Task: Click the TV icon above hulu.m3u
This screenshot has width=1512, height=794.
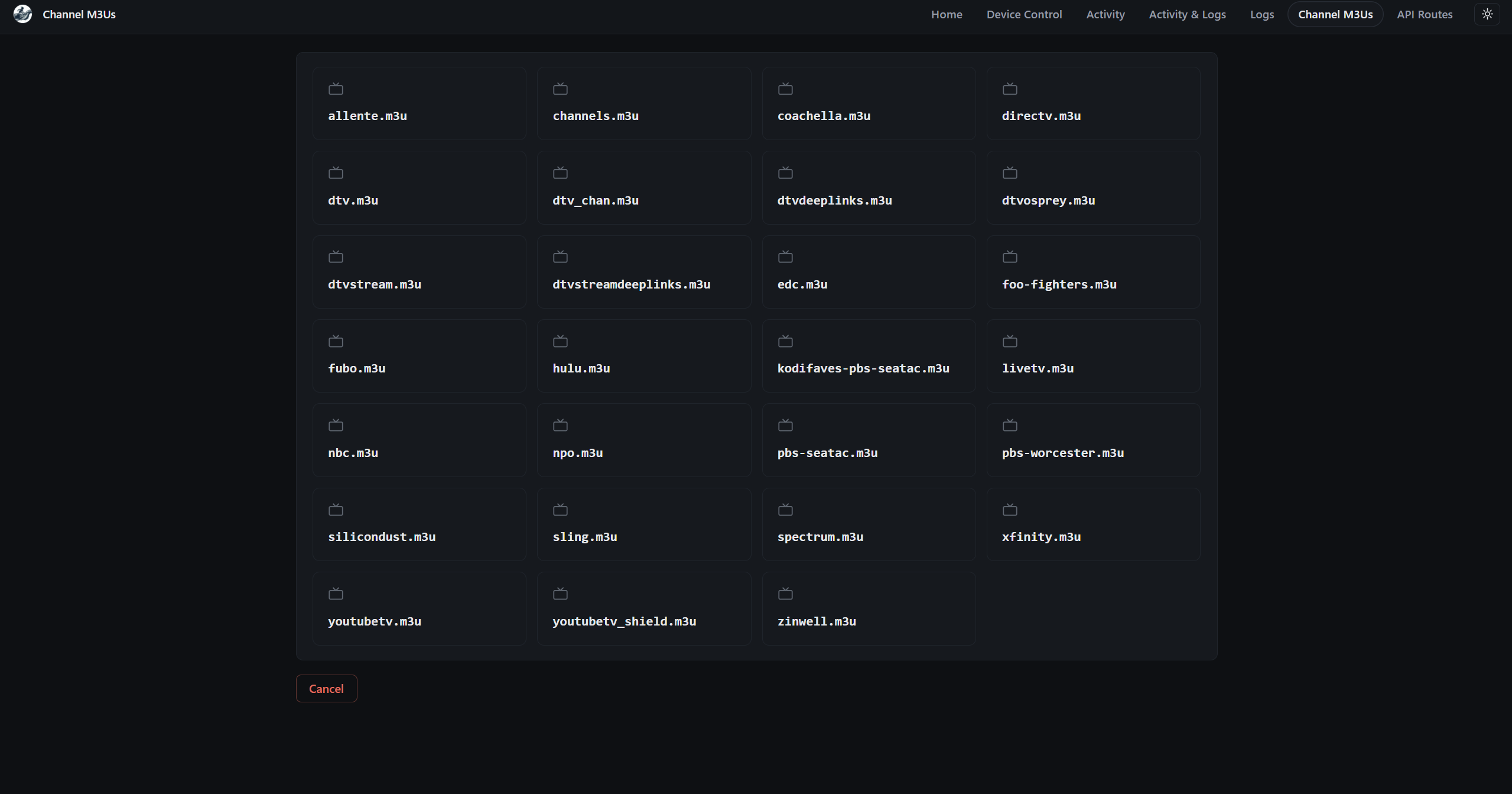Action: tap(560, 341)
